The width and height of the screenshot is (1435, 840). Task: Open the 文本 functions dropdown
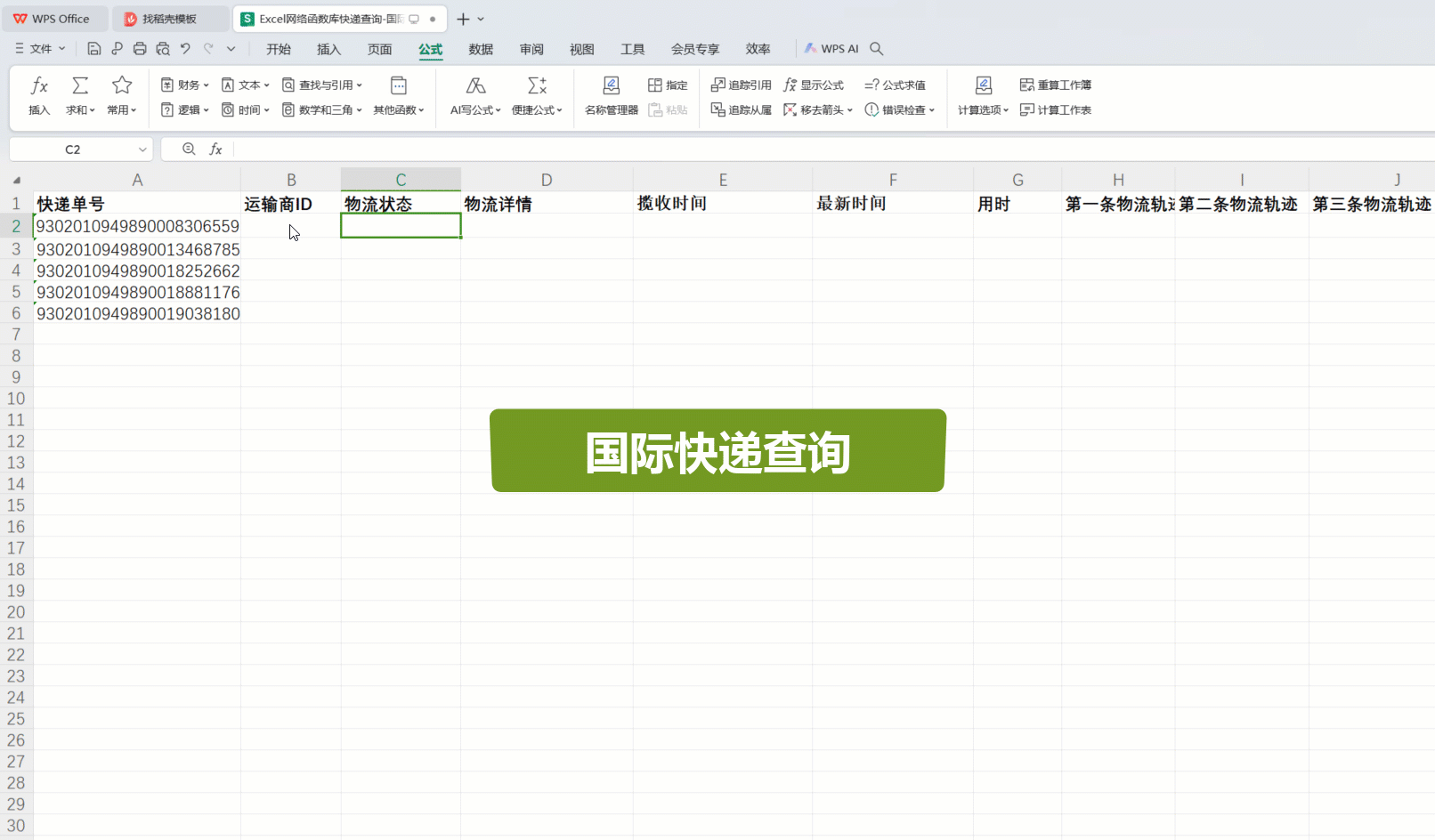click(x=245, y=85)
